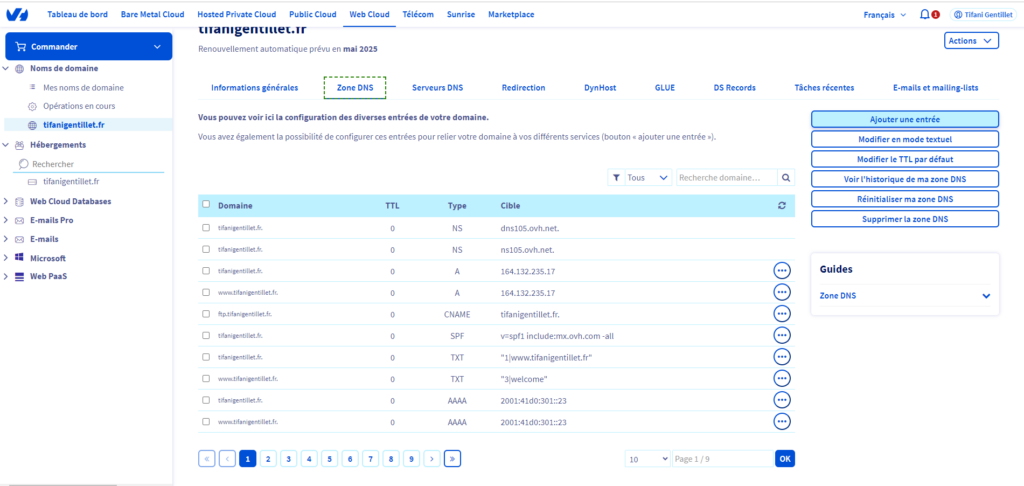
Task: Click next page arrow in pagination
Action: click(x=431, y=458)
